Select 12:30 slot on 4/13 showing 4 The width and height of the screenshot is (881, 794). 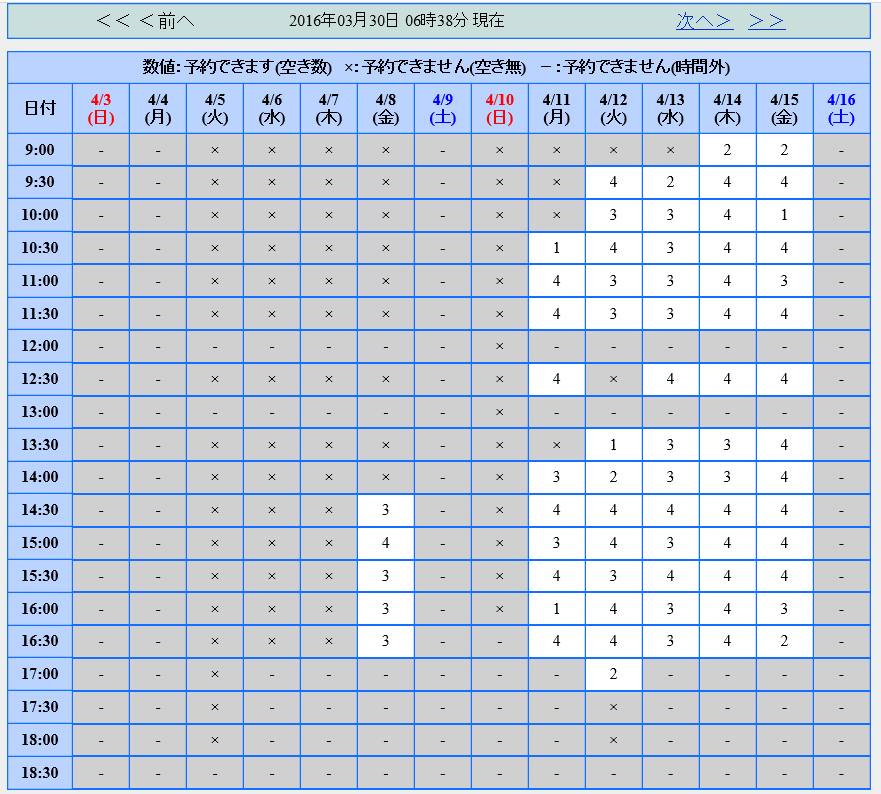[x=670, y=379]
